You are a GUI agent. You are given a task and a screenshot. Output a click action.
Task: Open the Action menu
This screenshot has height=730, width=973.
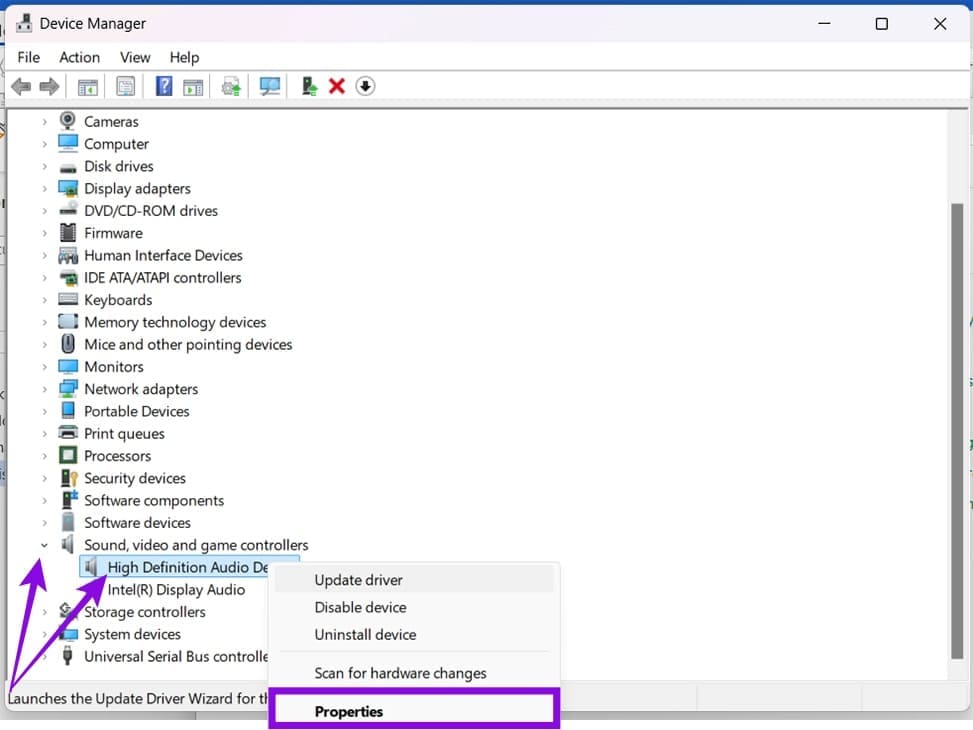pyautogui.click(x=79, y=57)
